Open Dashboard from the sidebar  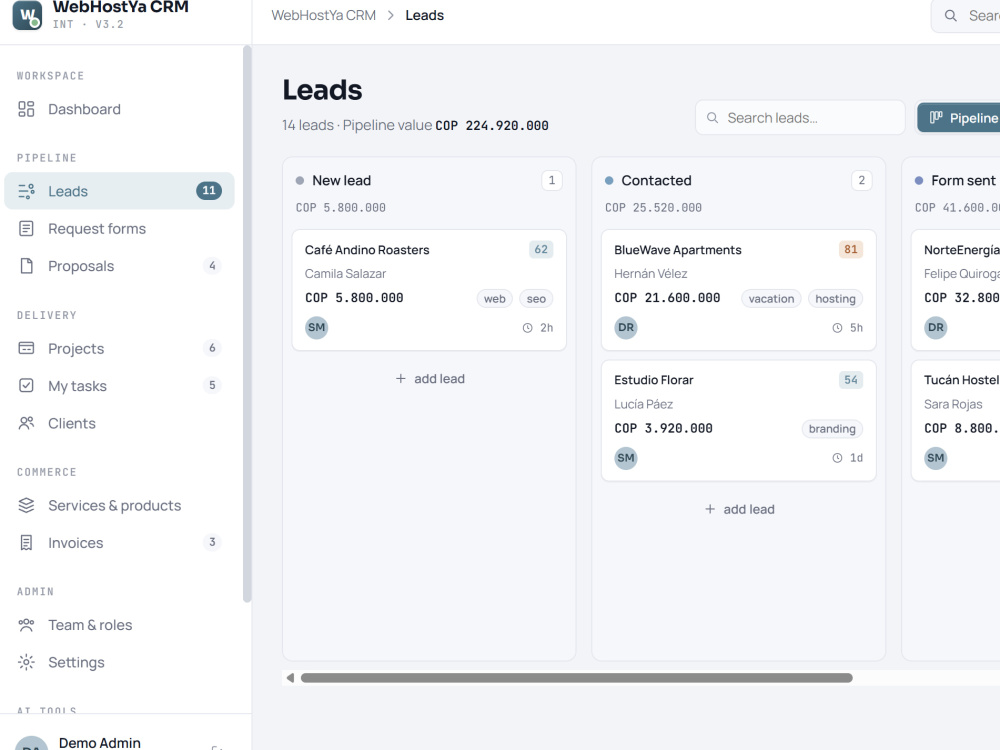click(x=119, y=109)
